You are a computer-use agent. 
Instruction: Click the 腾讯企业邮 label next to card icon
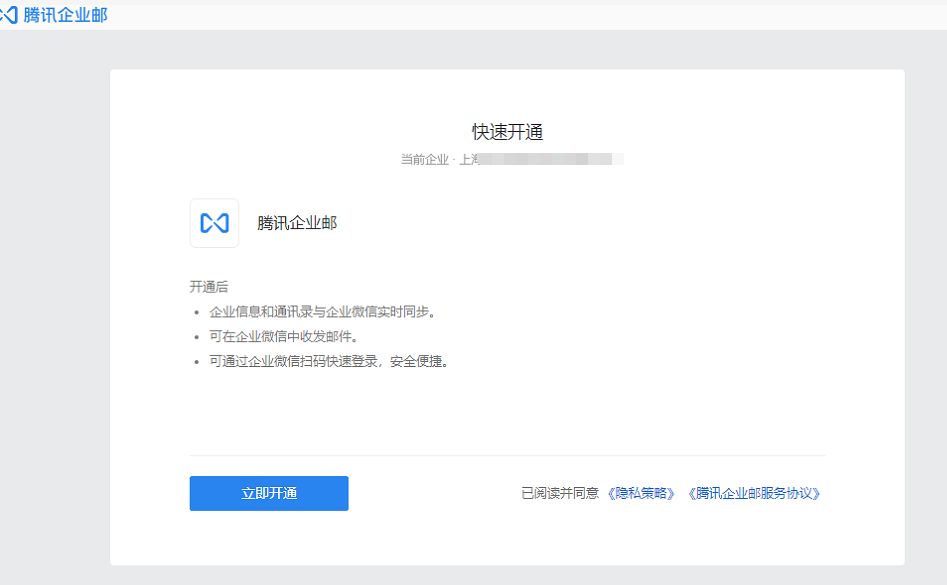coord(298,222)
